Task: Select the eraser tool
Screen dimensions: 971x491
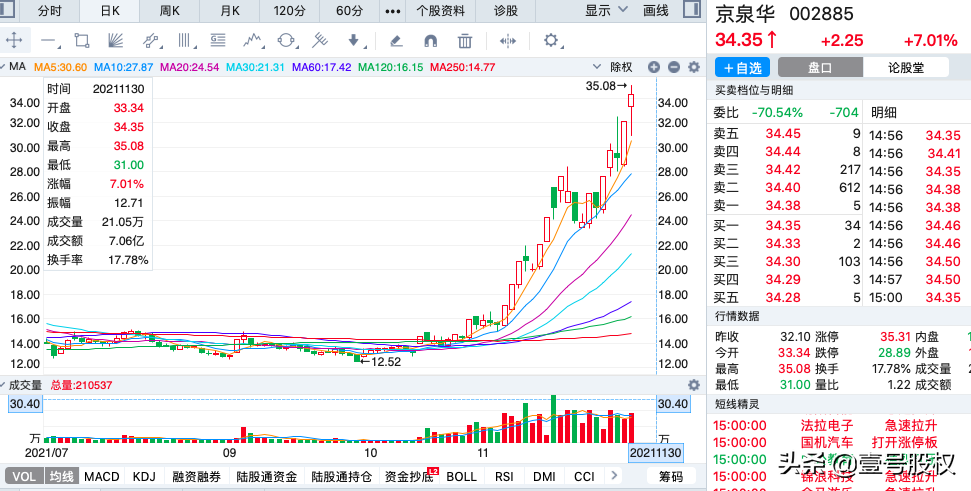Action: coord(396,41)
